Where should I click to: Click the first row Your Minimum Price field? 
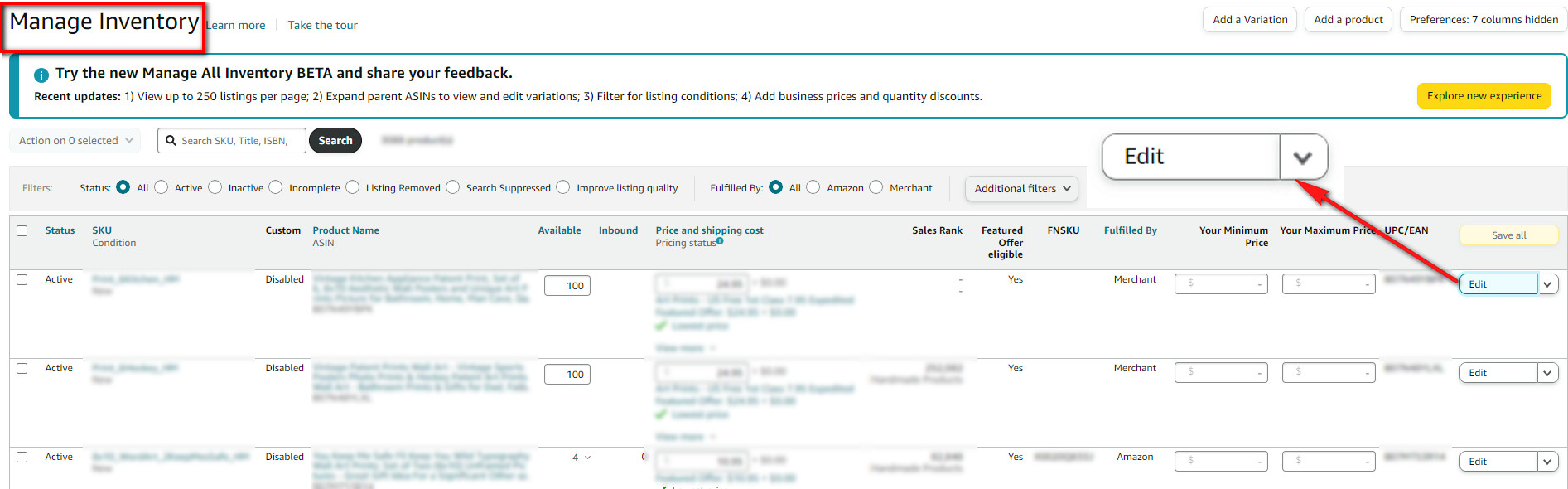point(1221,283)
